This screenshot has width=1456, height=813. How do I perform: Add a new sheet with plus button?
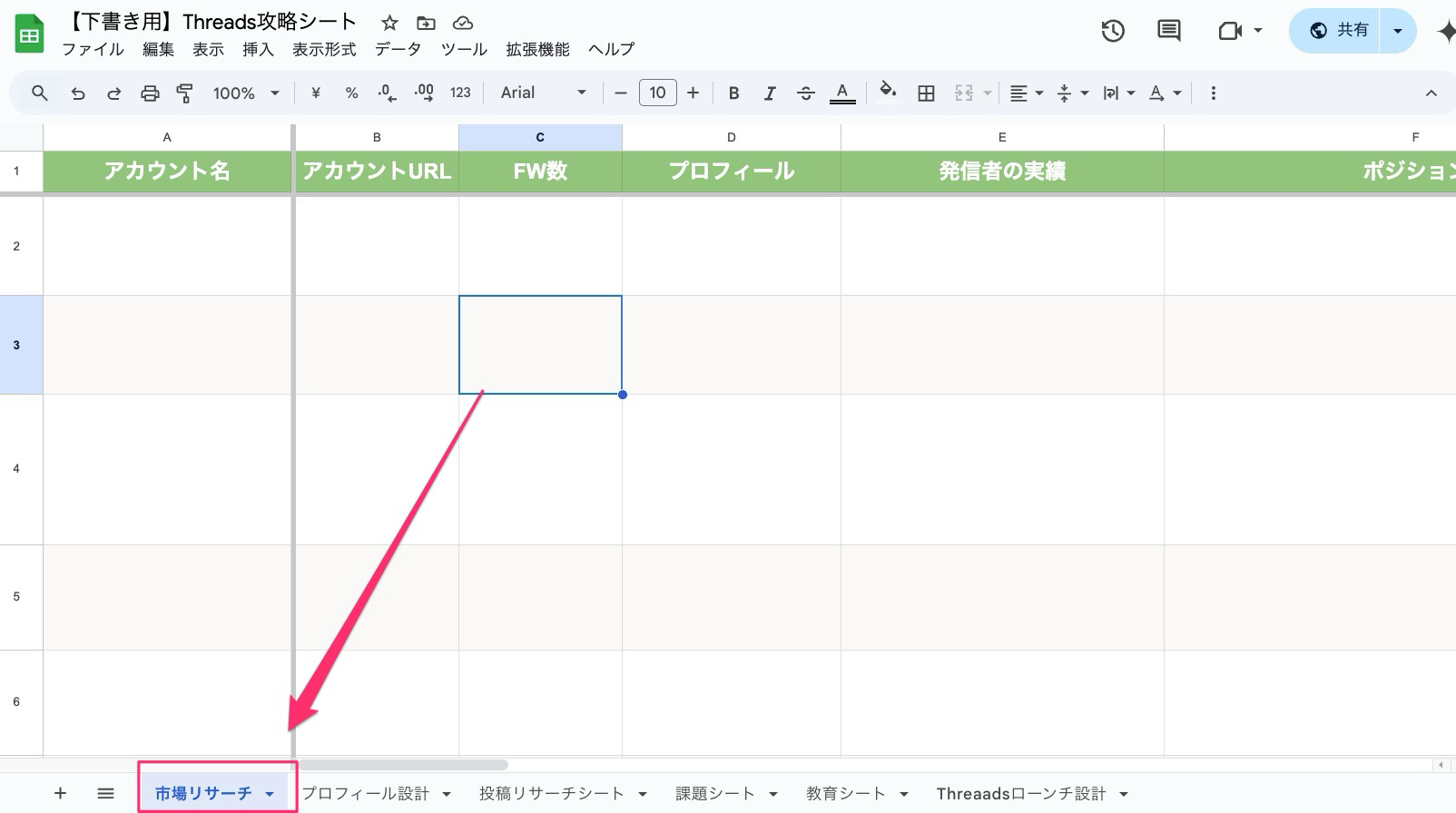click(60, 794)
